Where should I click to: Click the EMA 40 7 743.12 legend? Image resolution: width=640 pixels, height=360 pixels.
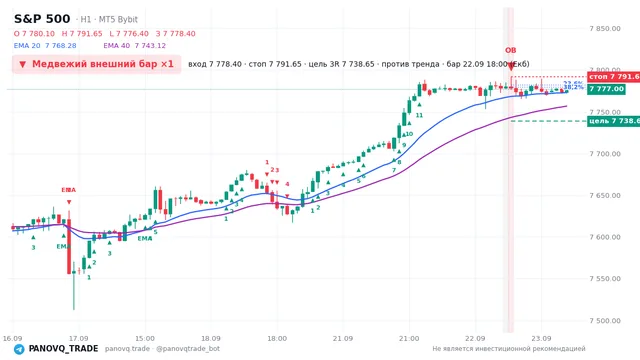[135, 46]
